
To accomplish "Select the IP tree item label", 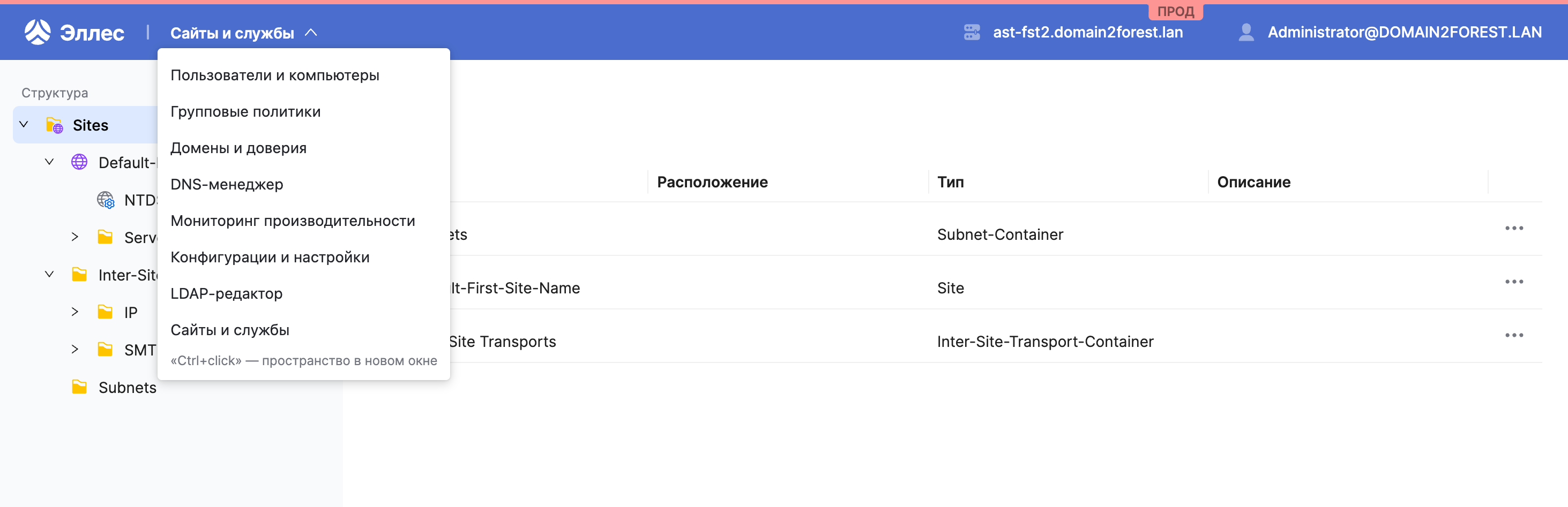I will (131, 313).
